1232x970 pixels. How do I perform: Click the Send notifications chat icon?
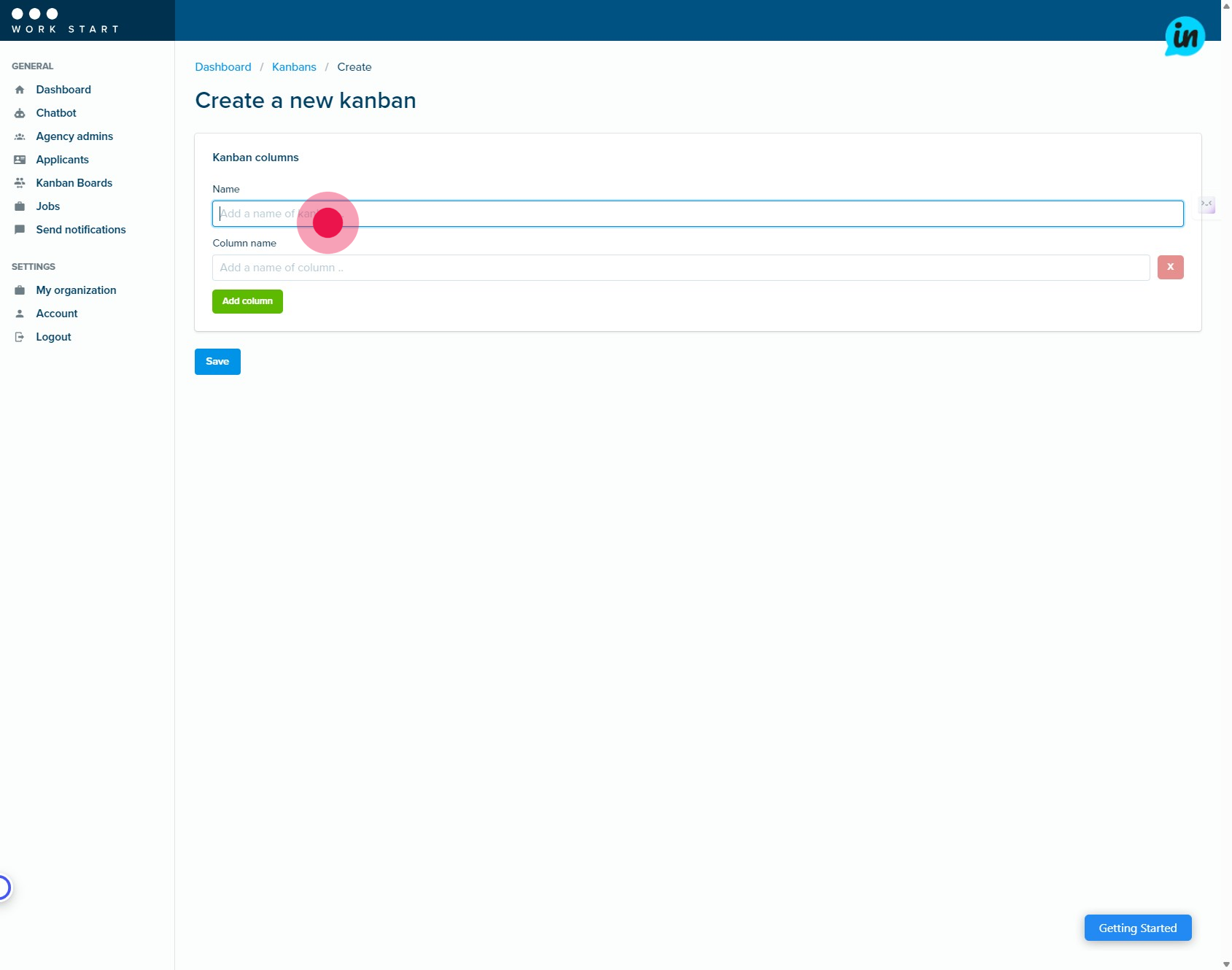[20, 230]
